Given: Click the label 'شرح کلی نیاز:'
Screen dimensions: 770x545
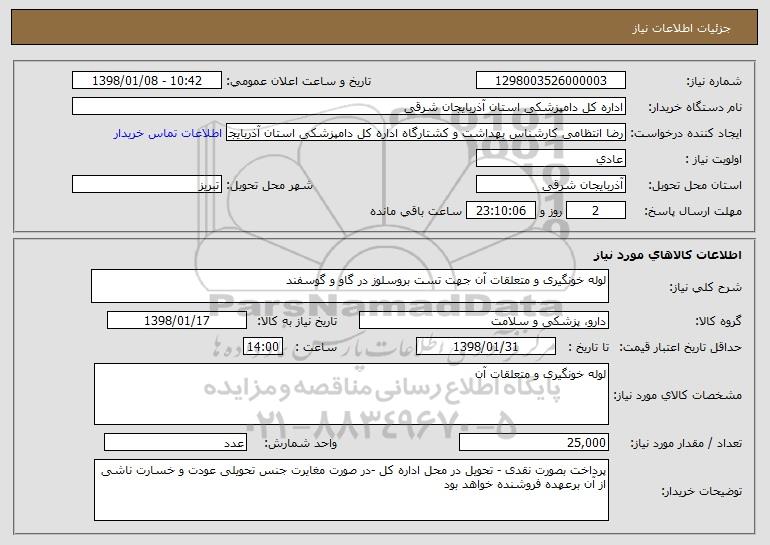Looking at the screenshot, I should tap(706, 287).
